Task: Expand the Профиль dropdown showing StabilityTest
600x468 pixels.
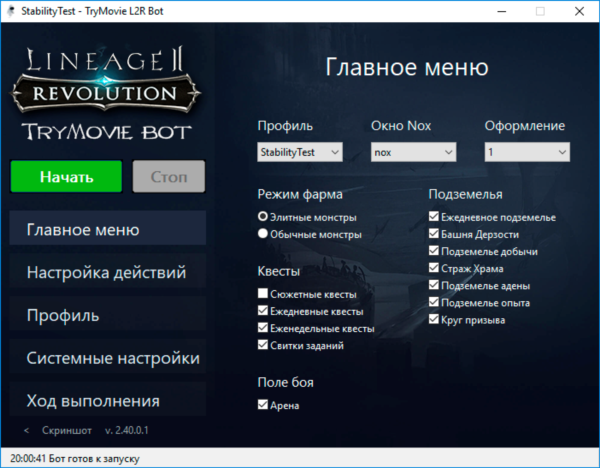Action: click(300, 152)
